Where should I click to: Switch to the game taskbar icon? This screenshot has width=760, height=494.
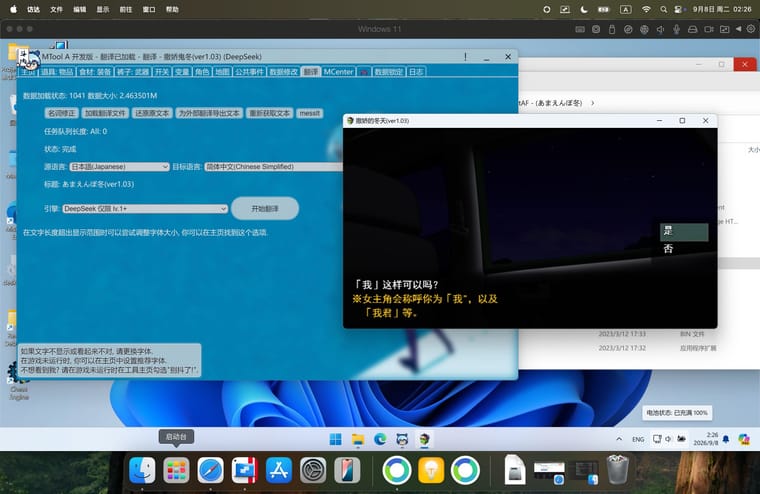coord(425,439)
